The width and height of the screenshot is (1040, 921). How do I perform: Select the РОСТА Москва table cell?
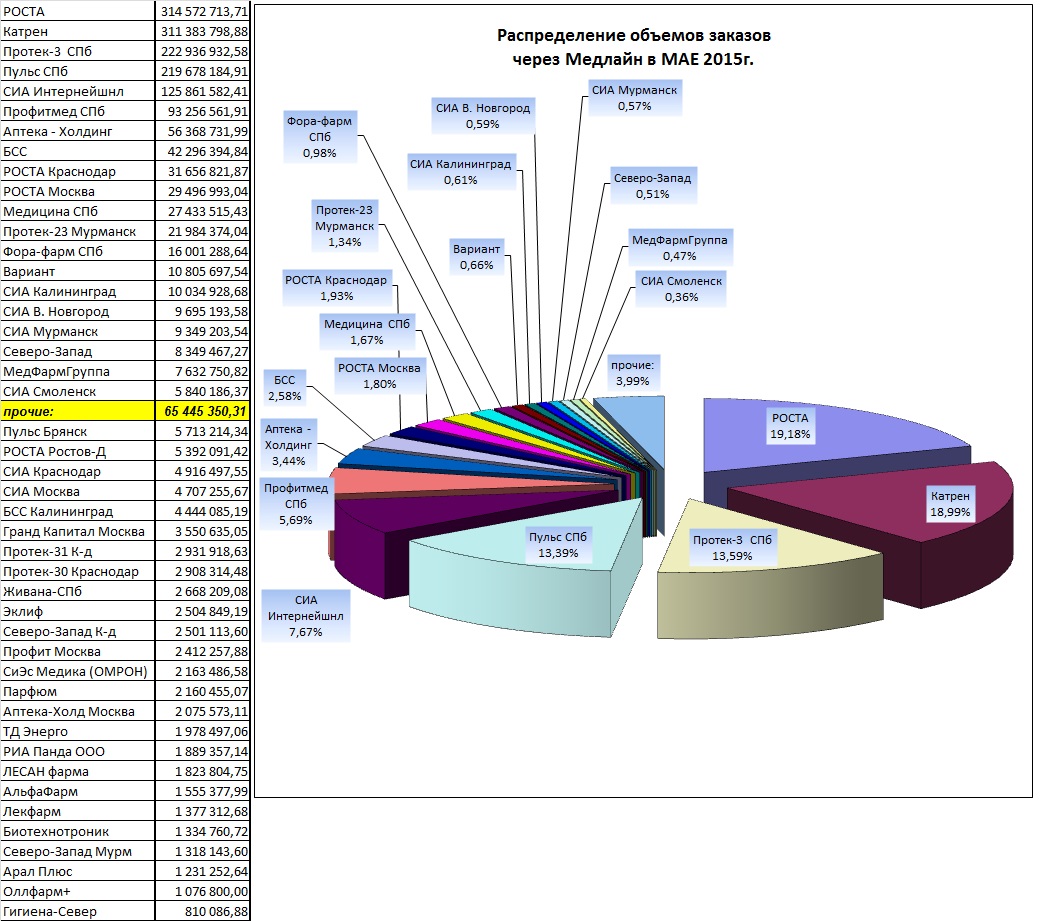pos(78,191)
